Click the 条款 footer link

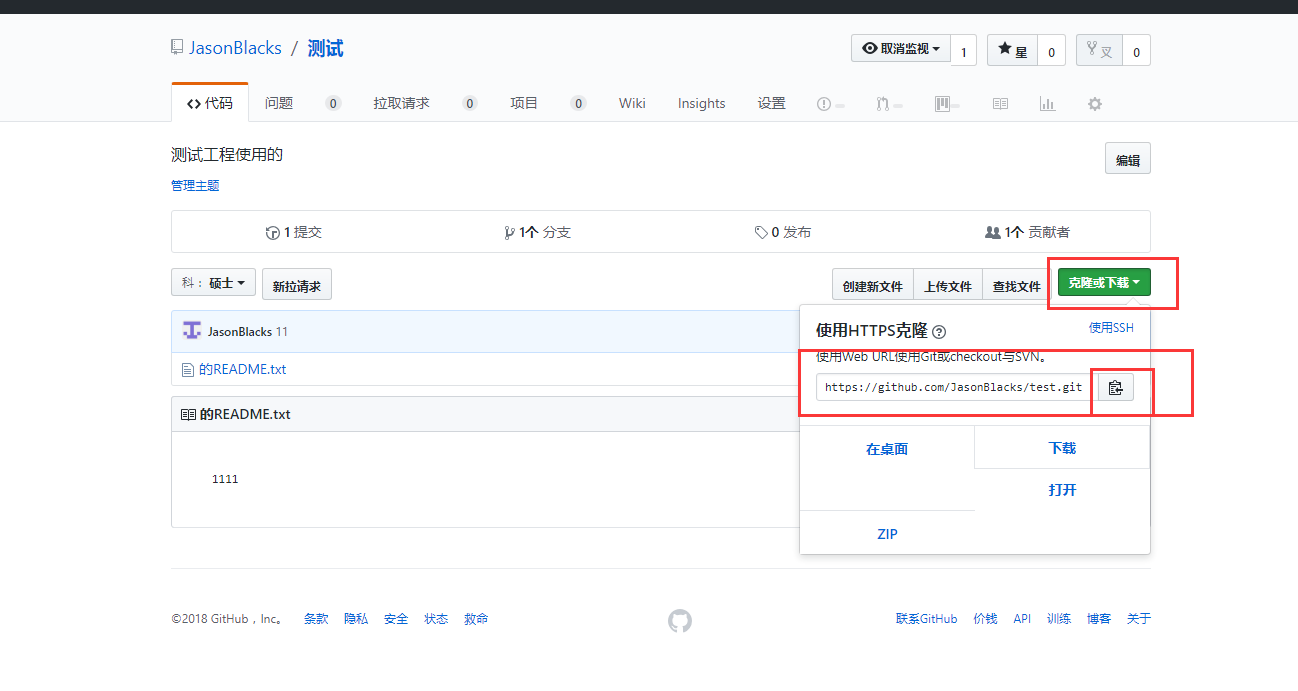tap(316, 619)
